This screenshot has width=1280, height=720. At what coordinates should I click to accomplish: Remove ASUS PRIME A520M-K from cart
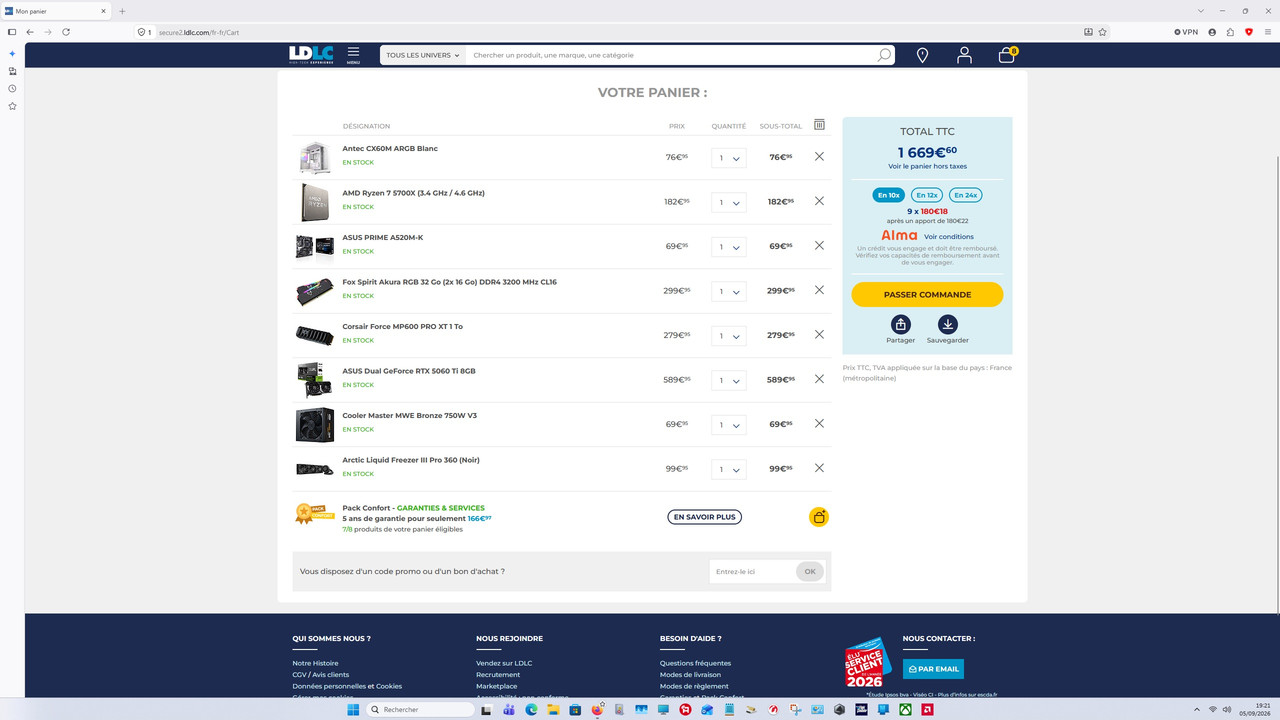(x=819, y=246)
